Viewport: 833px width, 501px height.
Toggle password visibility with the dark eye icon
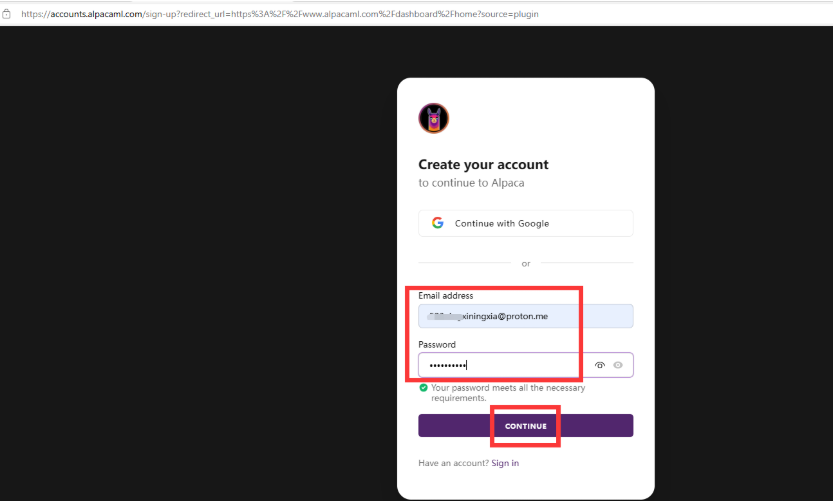coord(600,365)
